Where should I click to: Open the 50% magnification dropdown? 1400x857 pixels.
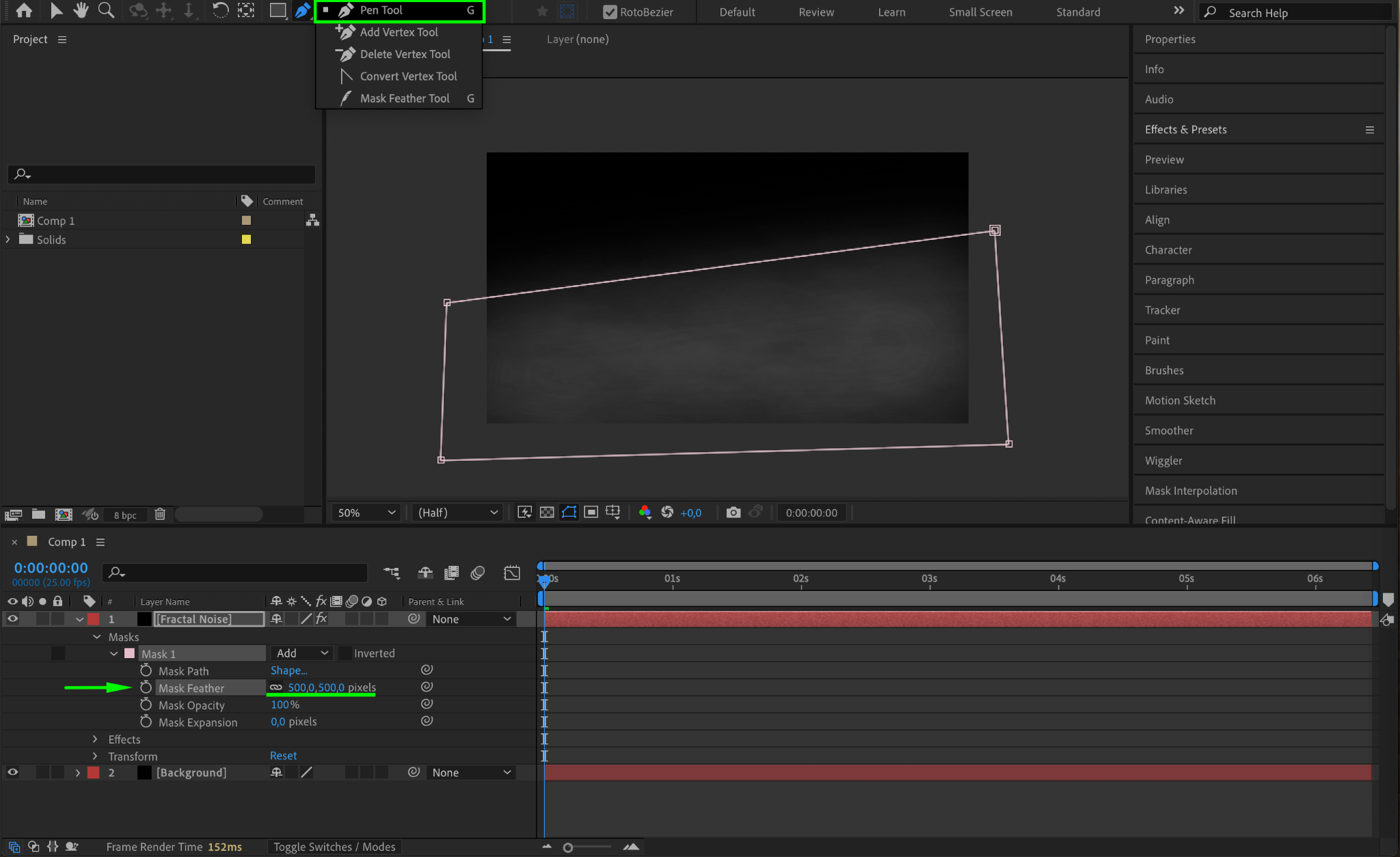pyautogui.click(x=366, y=513)
